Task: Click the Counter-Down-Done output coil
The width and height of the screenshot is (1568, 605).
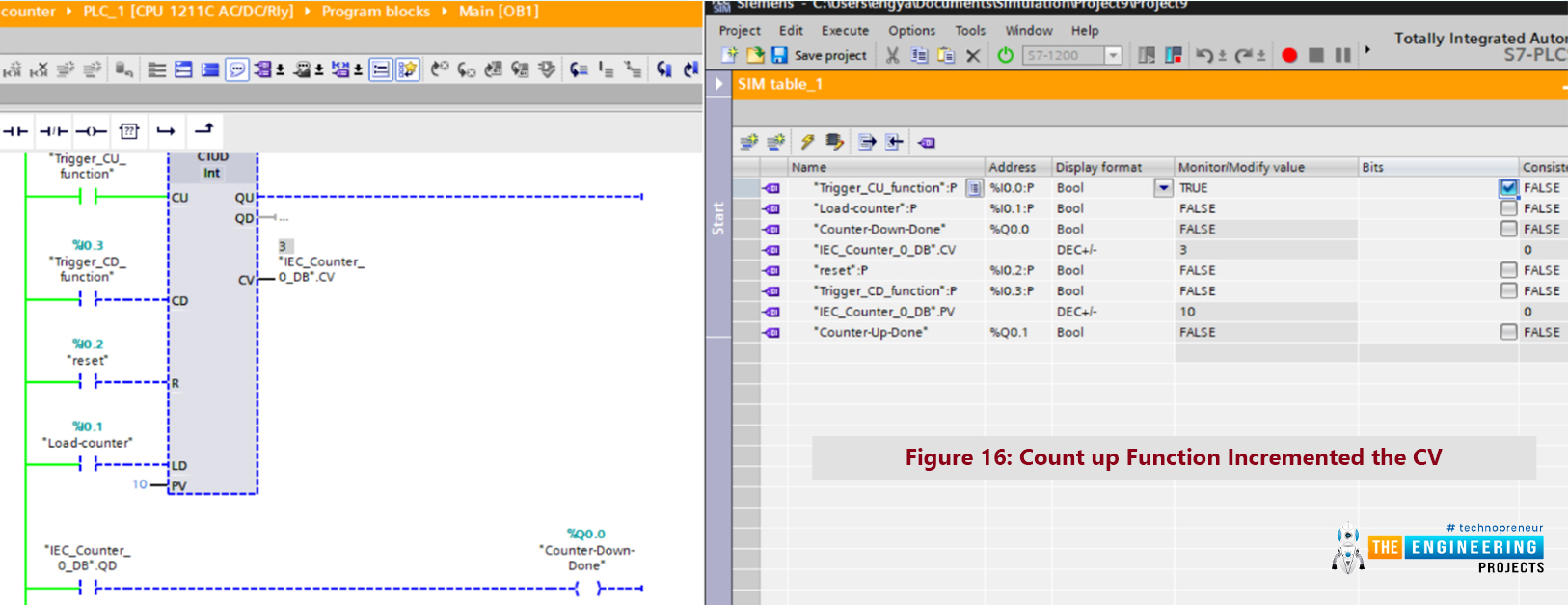Action: (586, 588)
